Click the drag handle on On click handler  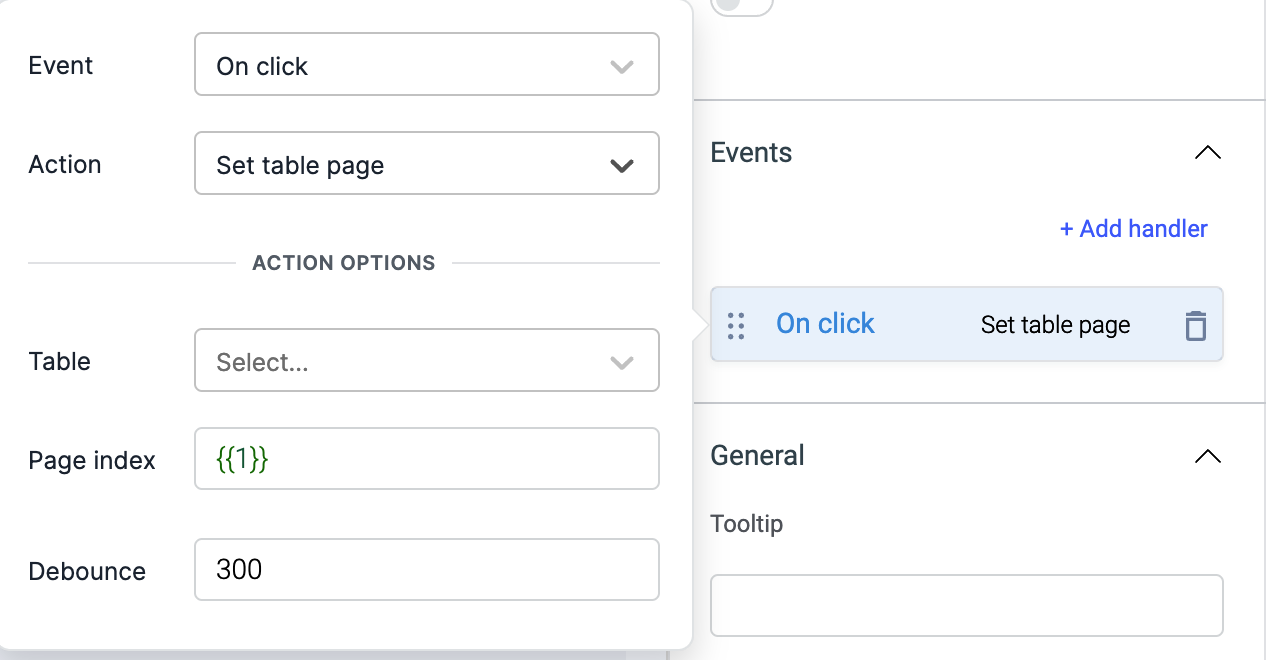[736, 326]
